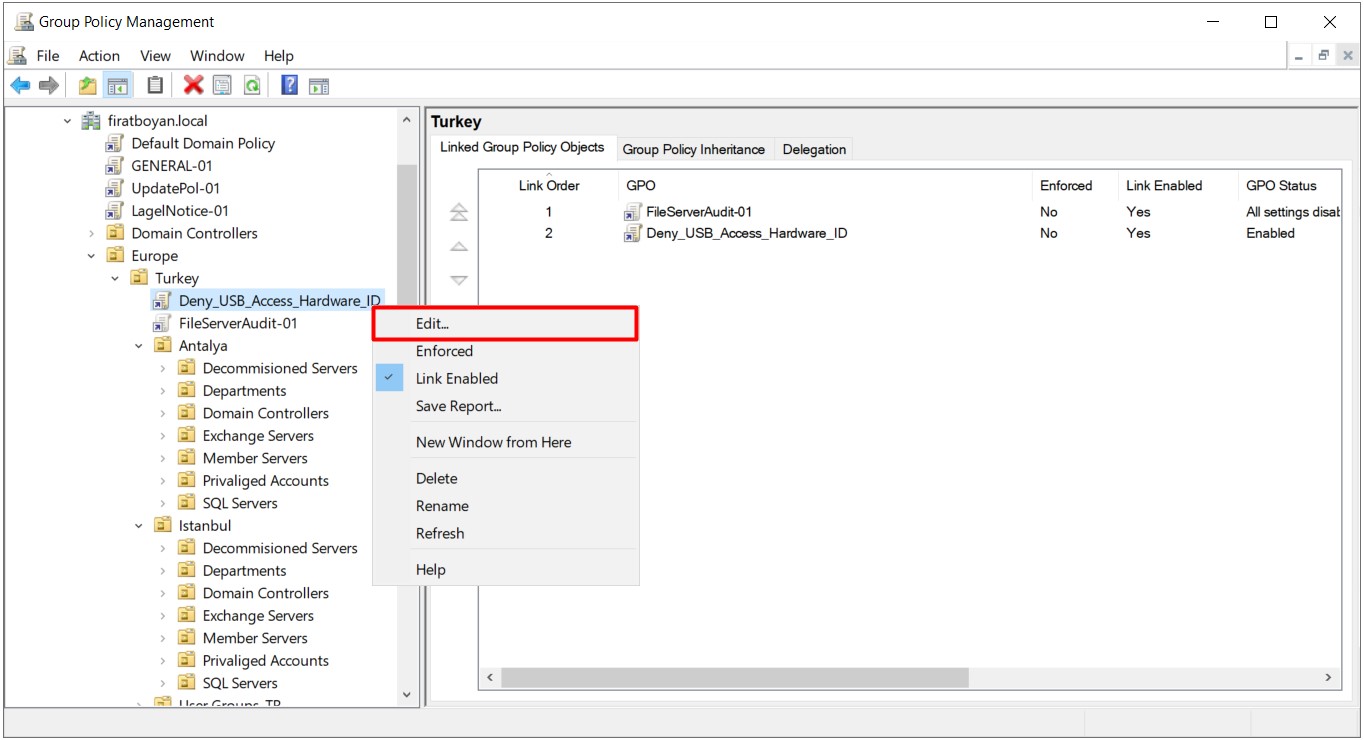Click the red Delete X toolbar icon
Viewport: 1364px width, 740px height.
[x=194, y=86]
